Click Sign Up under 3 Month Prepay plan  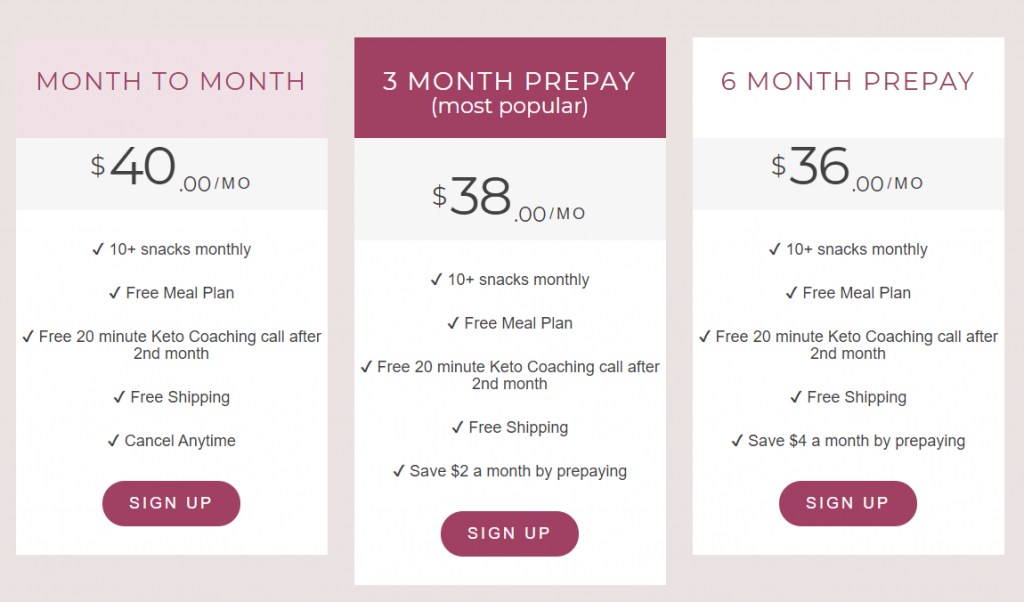tap(509, 533)
